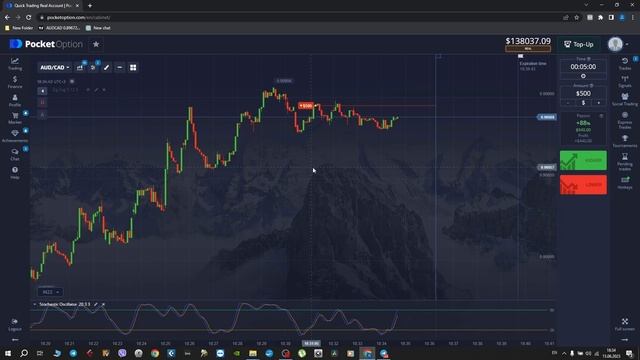Decrease trade amount with minus button
Image resolution: width=640 pixels, height=360 pixels.
[568, 103]
